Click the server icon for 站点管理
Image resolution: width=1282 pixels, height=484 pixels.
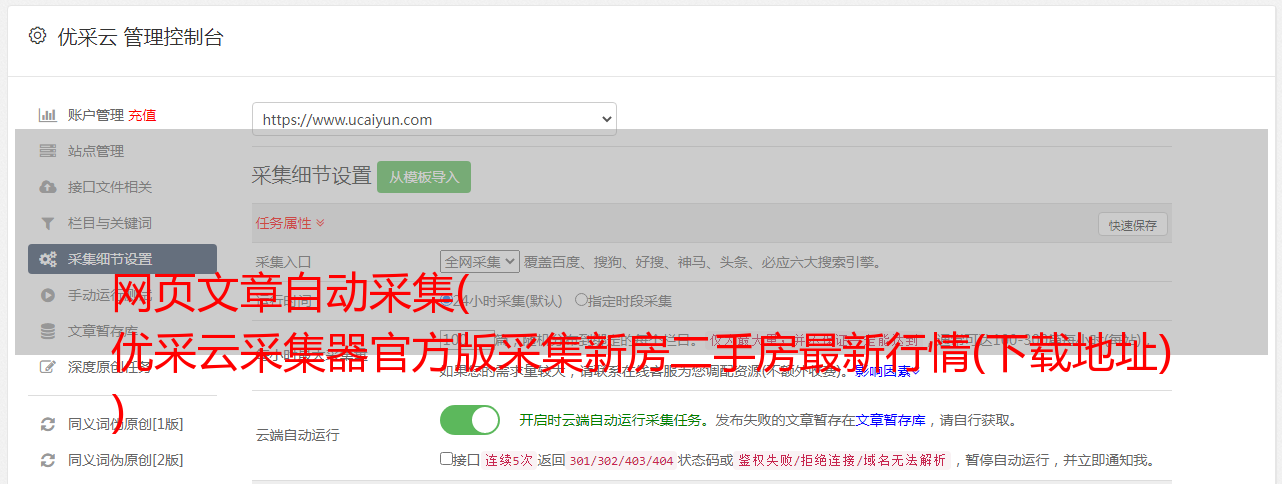pos(47,151)
